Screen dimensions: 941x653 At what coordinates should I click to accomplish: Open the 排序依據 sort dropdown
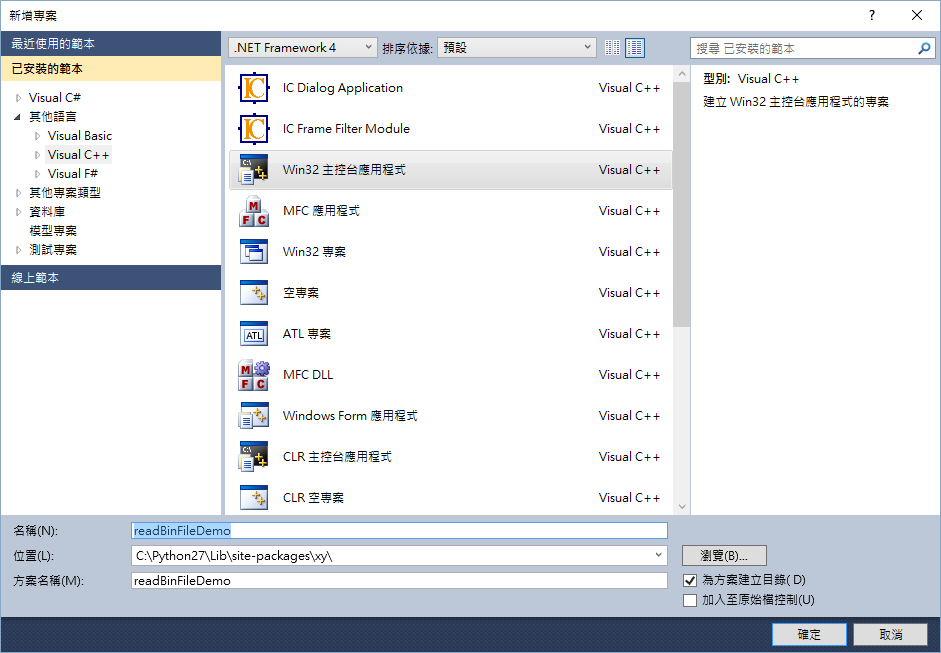tap(517, 48)
